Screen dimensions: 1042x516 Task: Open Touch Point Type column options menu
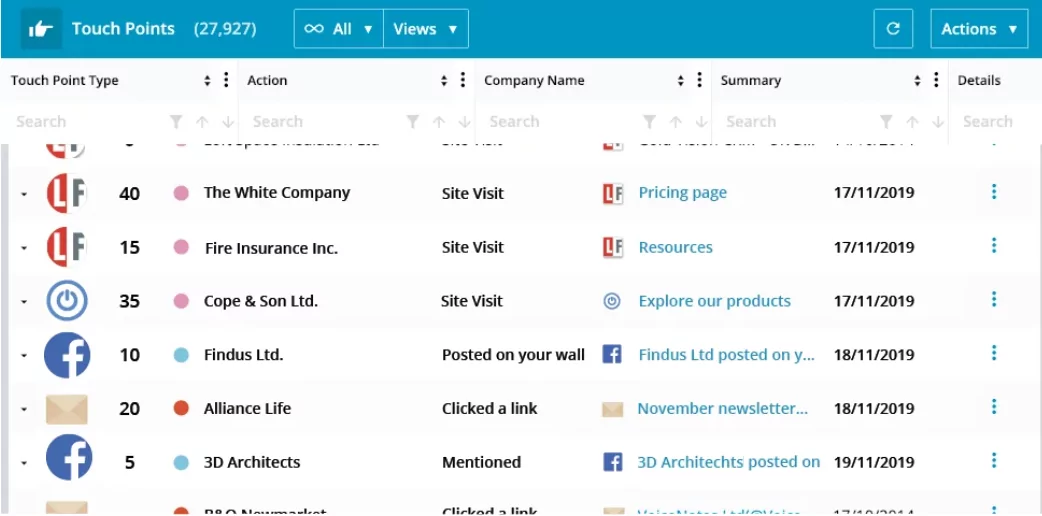[226, 80]
